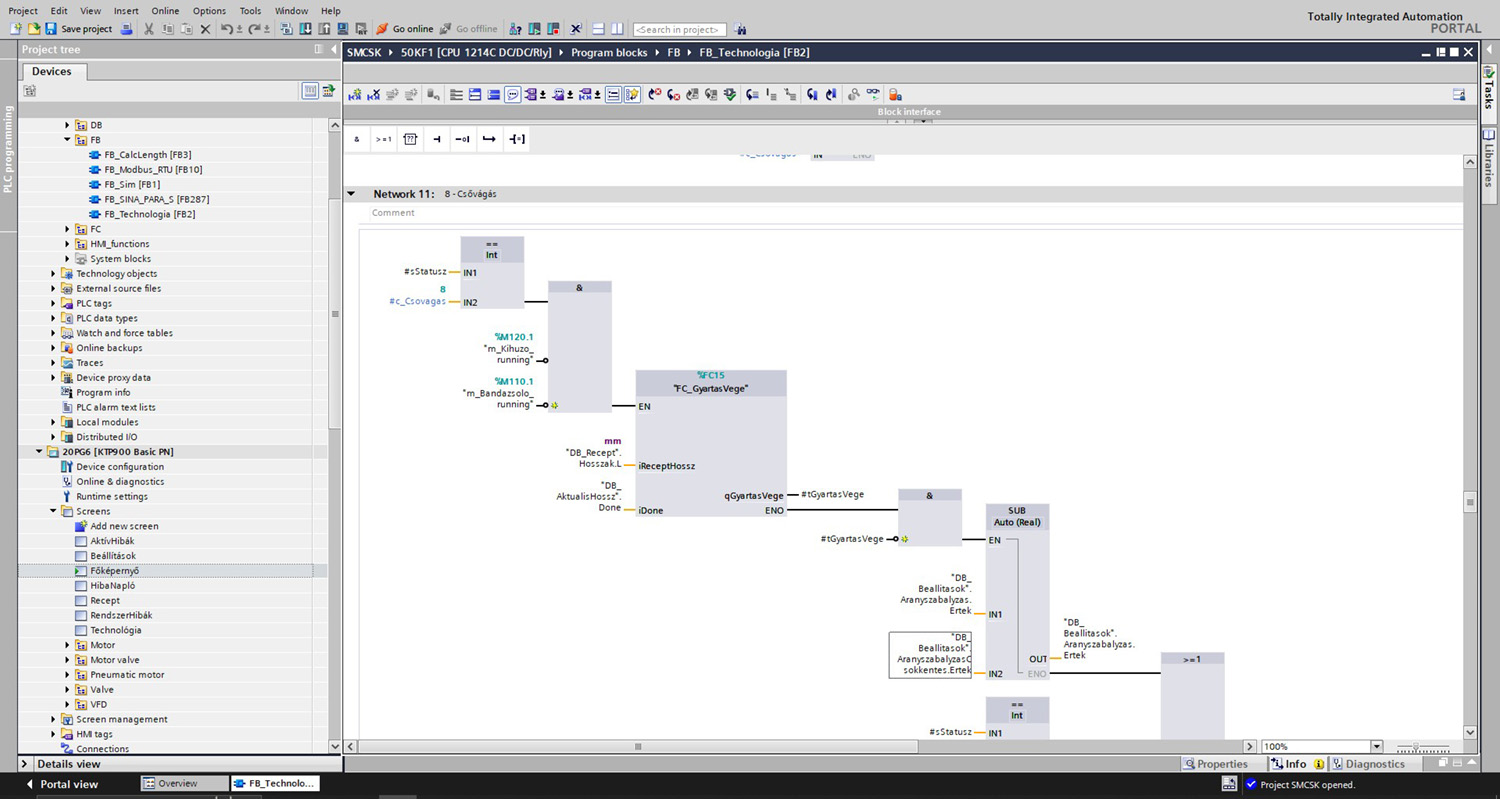Switch to the Diagnostics tab

coord(1368,764)
